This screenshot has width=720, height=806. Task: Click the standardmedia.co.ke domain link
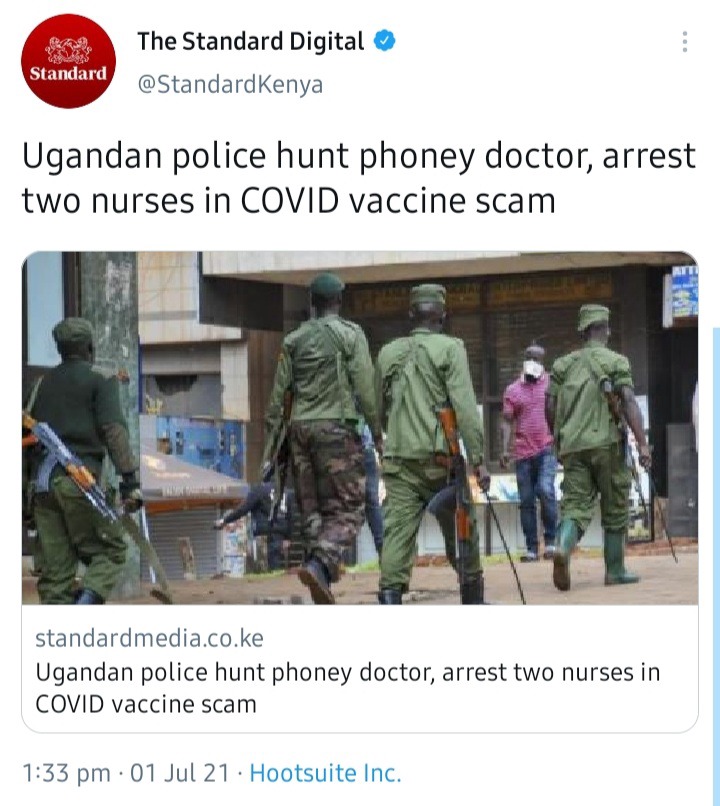(150, 638)
